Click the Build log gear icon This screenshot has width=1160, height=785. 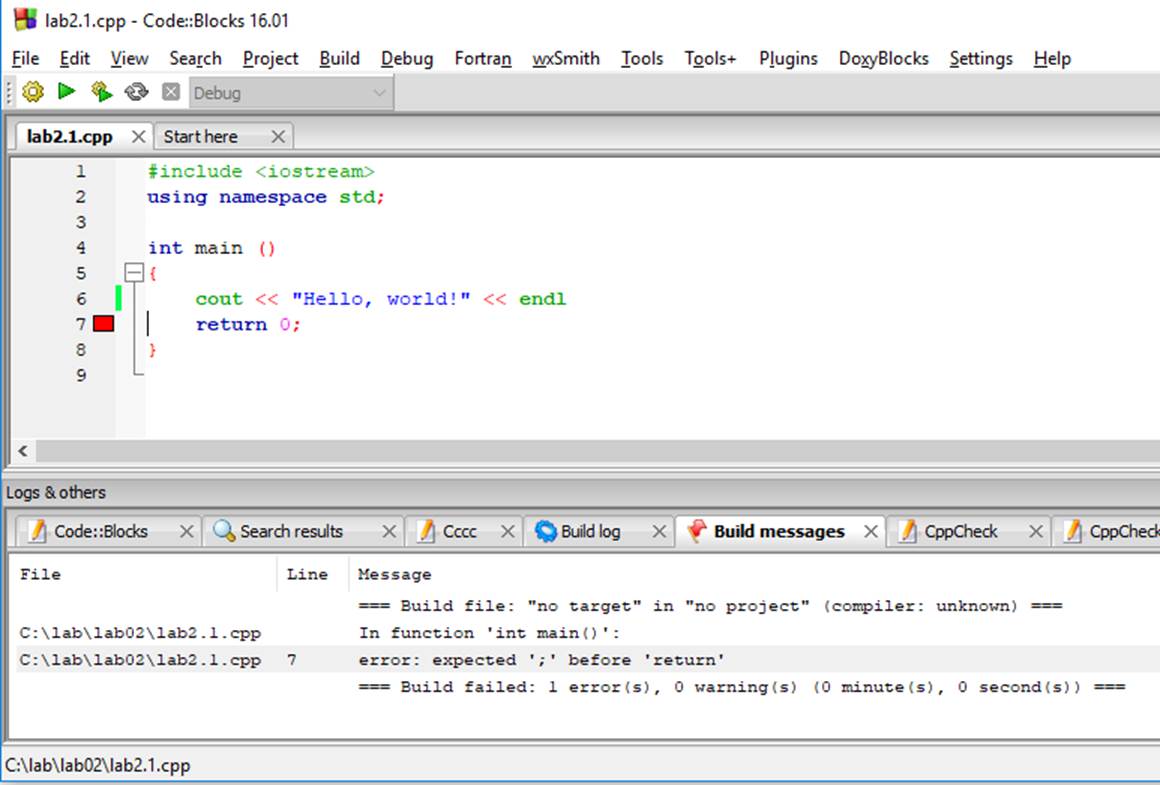[545, 531]
